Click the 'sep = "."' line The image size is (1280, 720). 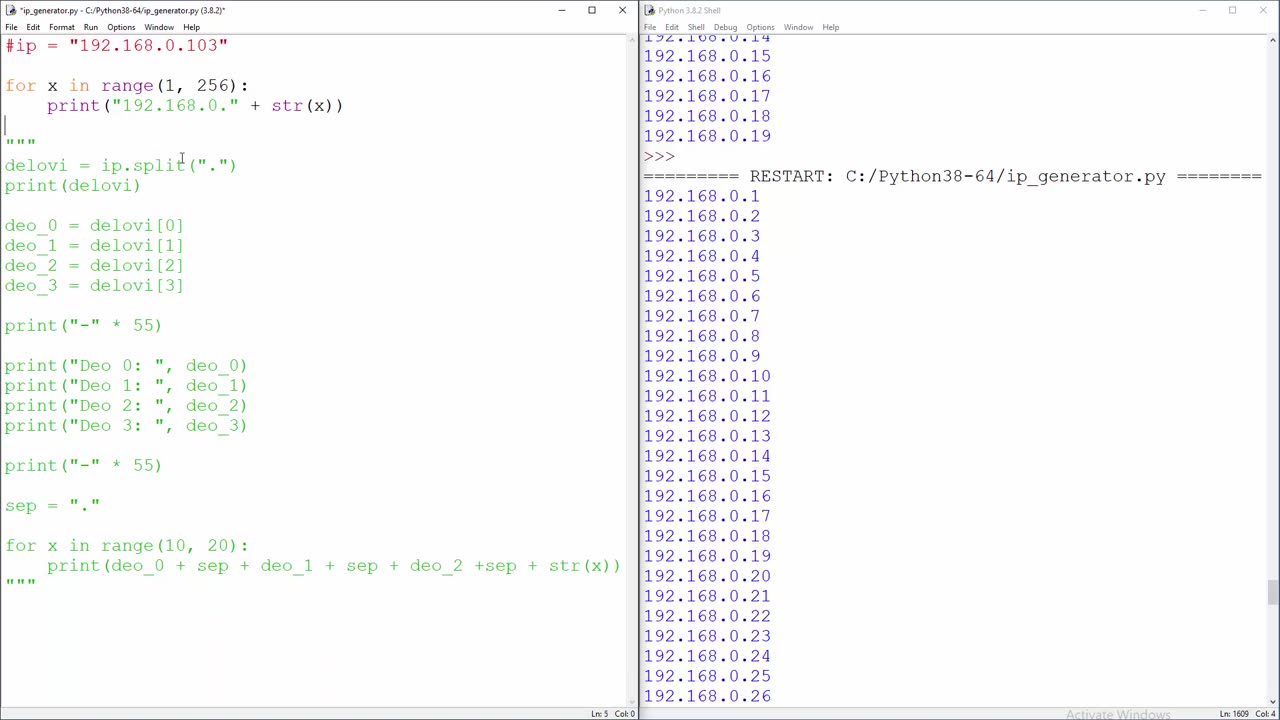tap(52, 506)
